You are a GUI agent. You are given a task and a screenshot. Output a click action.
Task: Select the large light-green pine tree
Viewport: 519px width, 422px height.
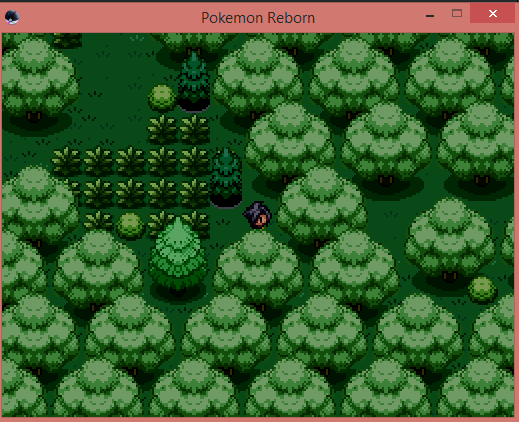(x=178, y=258)
